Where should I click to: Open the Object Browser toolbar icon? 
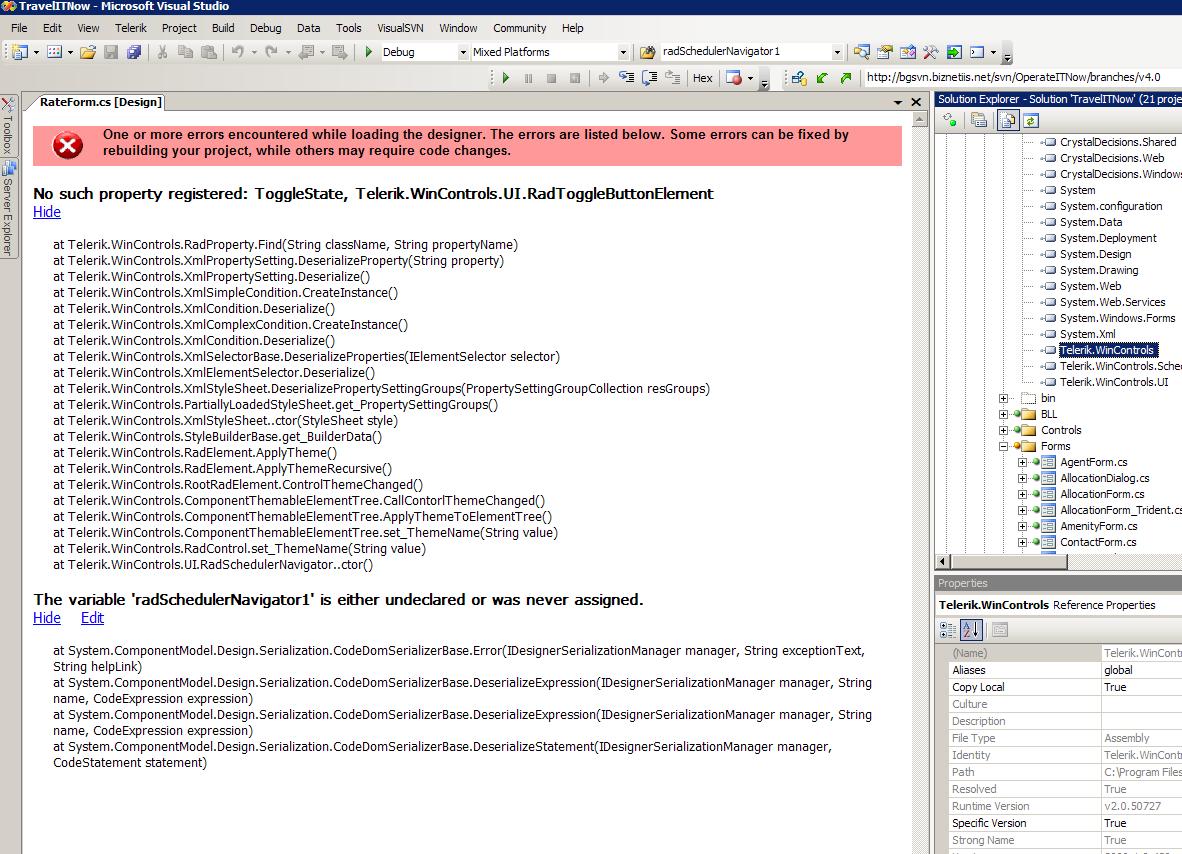pyautogui.click(x=908, y=52)
